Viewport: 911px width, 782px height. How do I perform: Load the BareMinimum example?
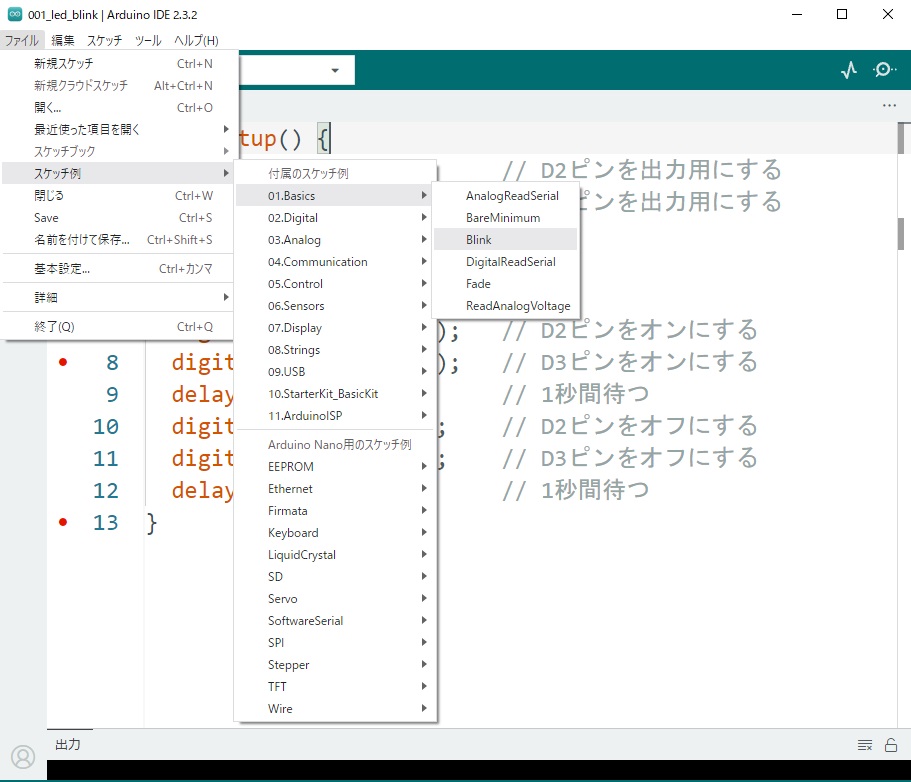click(x=505, y=218)
